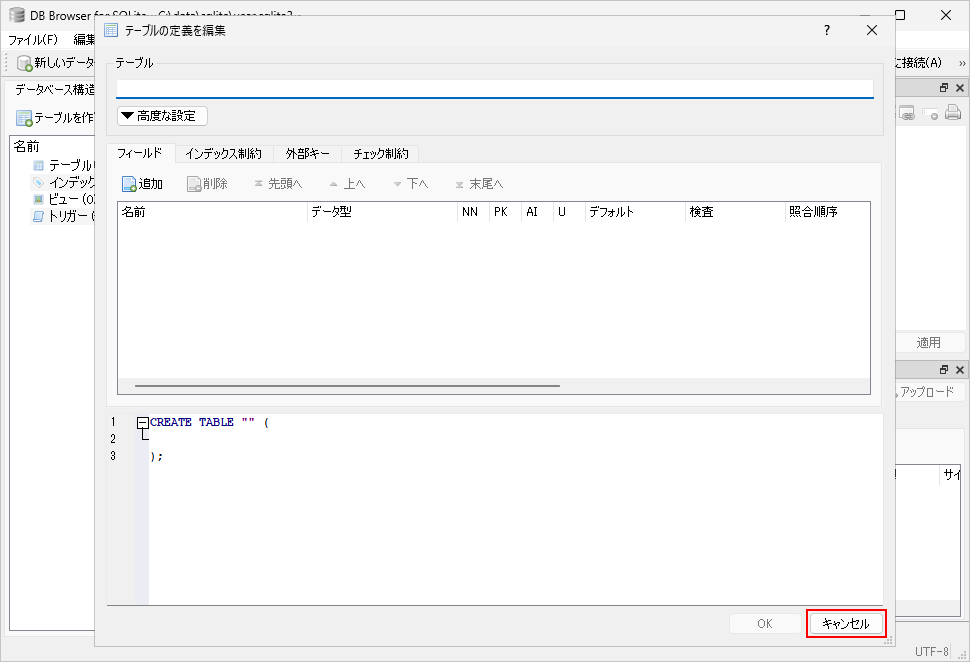Open the ファイル(F) menu

point(33,39)
